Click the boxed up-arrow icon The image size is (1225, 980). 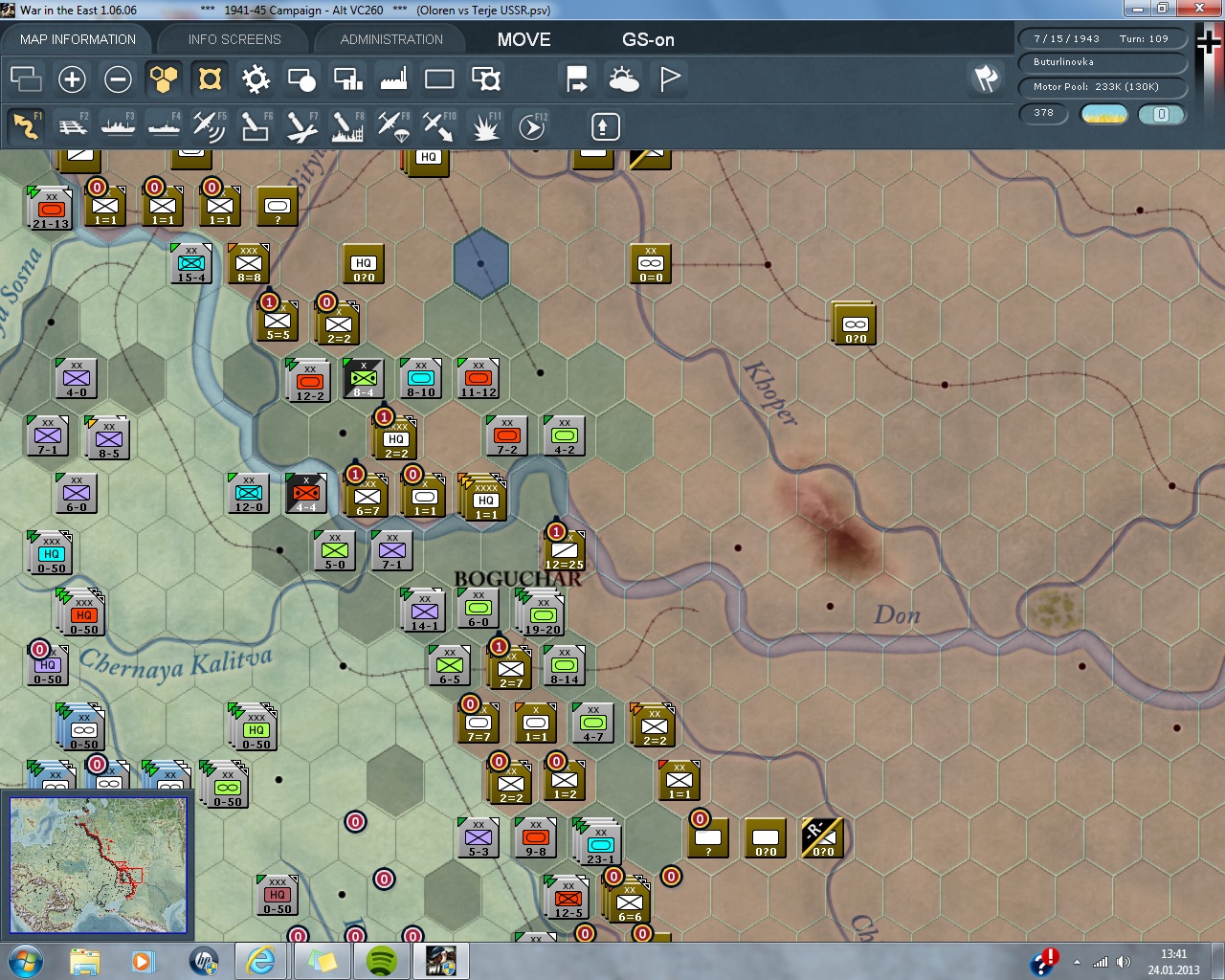point(605,125)
